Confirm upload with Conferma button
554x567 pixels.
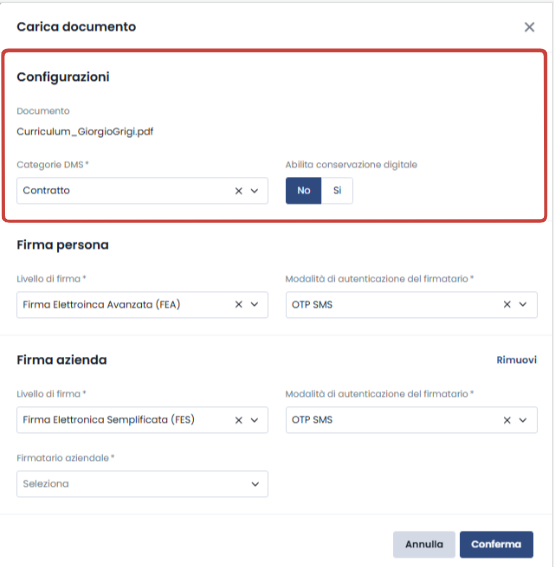click(x=496, y=544)
